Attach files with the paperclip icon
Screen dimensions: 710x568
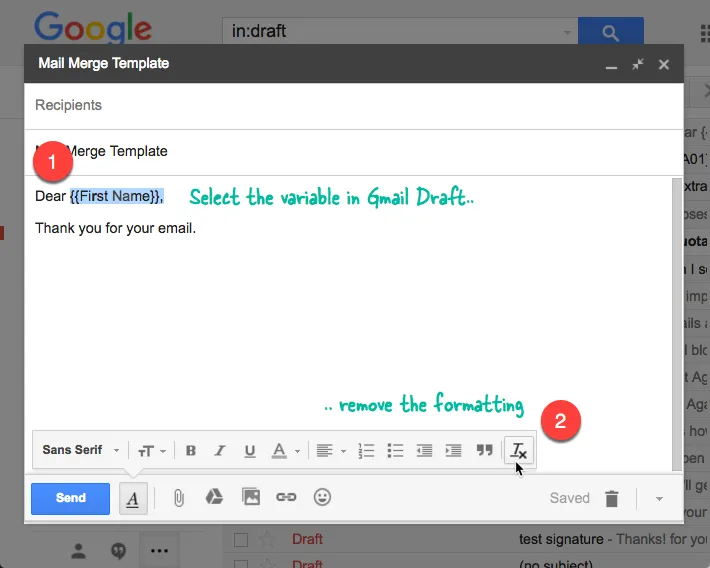tap(178, 497)
